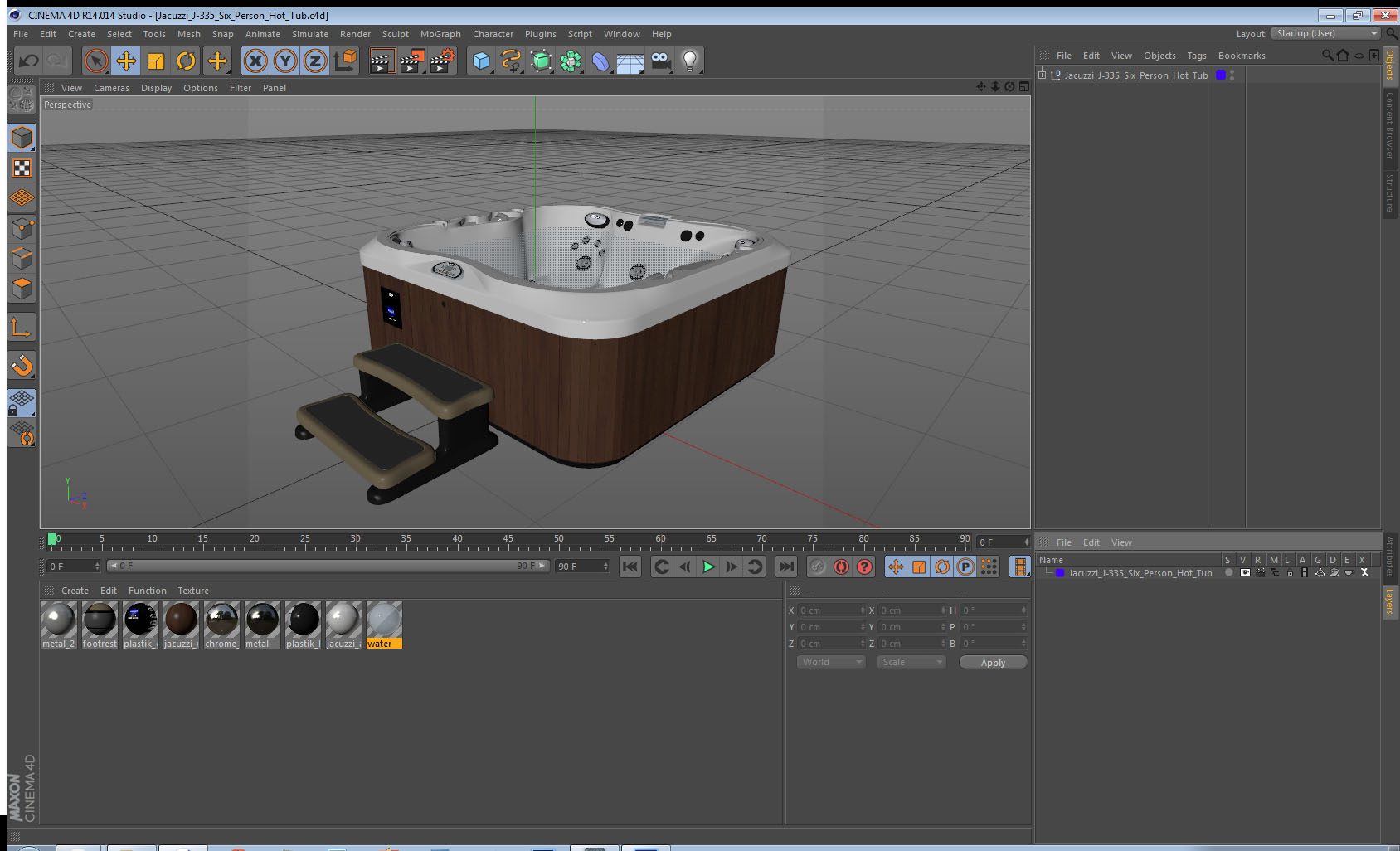Image resolution: width=1400 pixels, height=851 pixels.
Task: Toggle Y axis lock
Action: [x=285, y=61]
